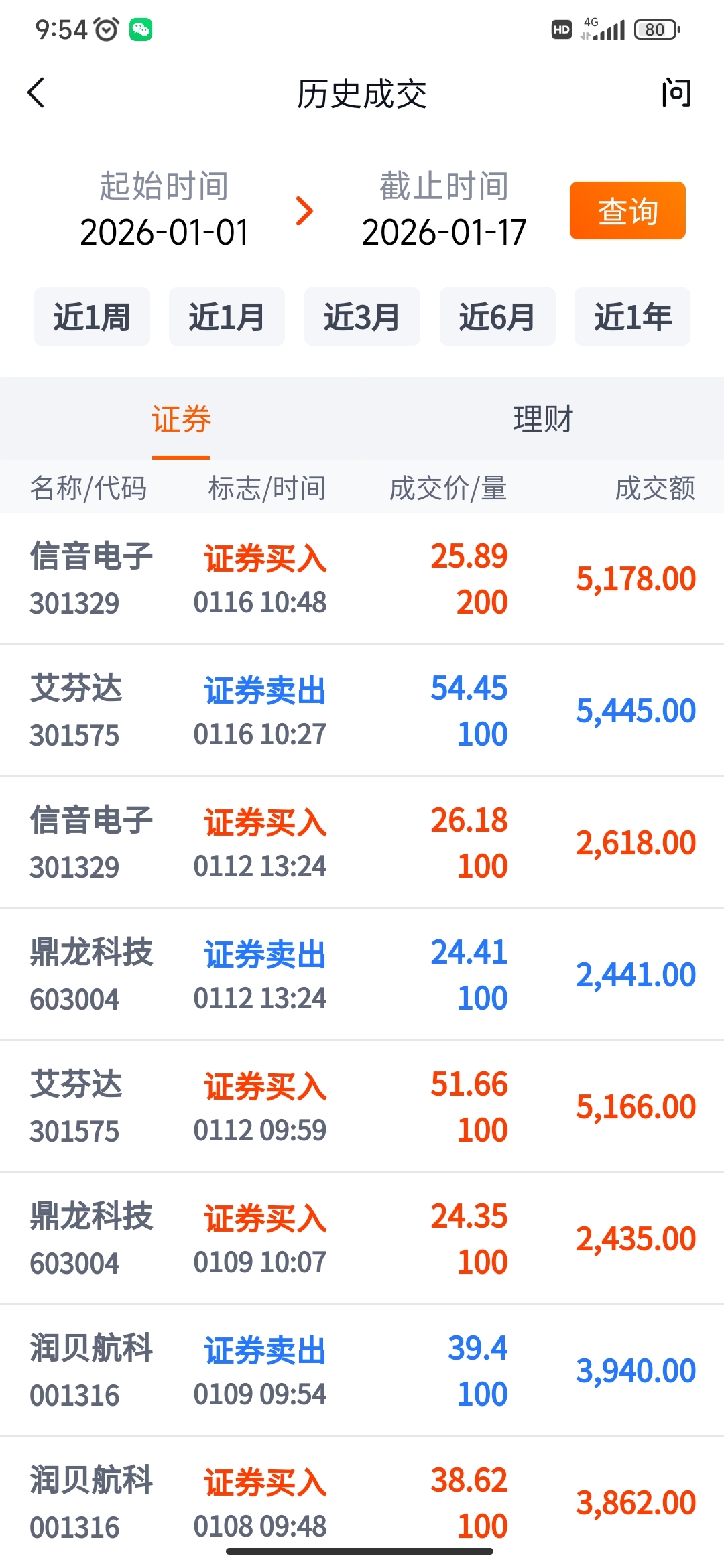Open 鼎龙科技 sell record of 2,441.00
Image resolution: width=724 pixels, height=1568 pixels.
pos(362,975)
